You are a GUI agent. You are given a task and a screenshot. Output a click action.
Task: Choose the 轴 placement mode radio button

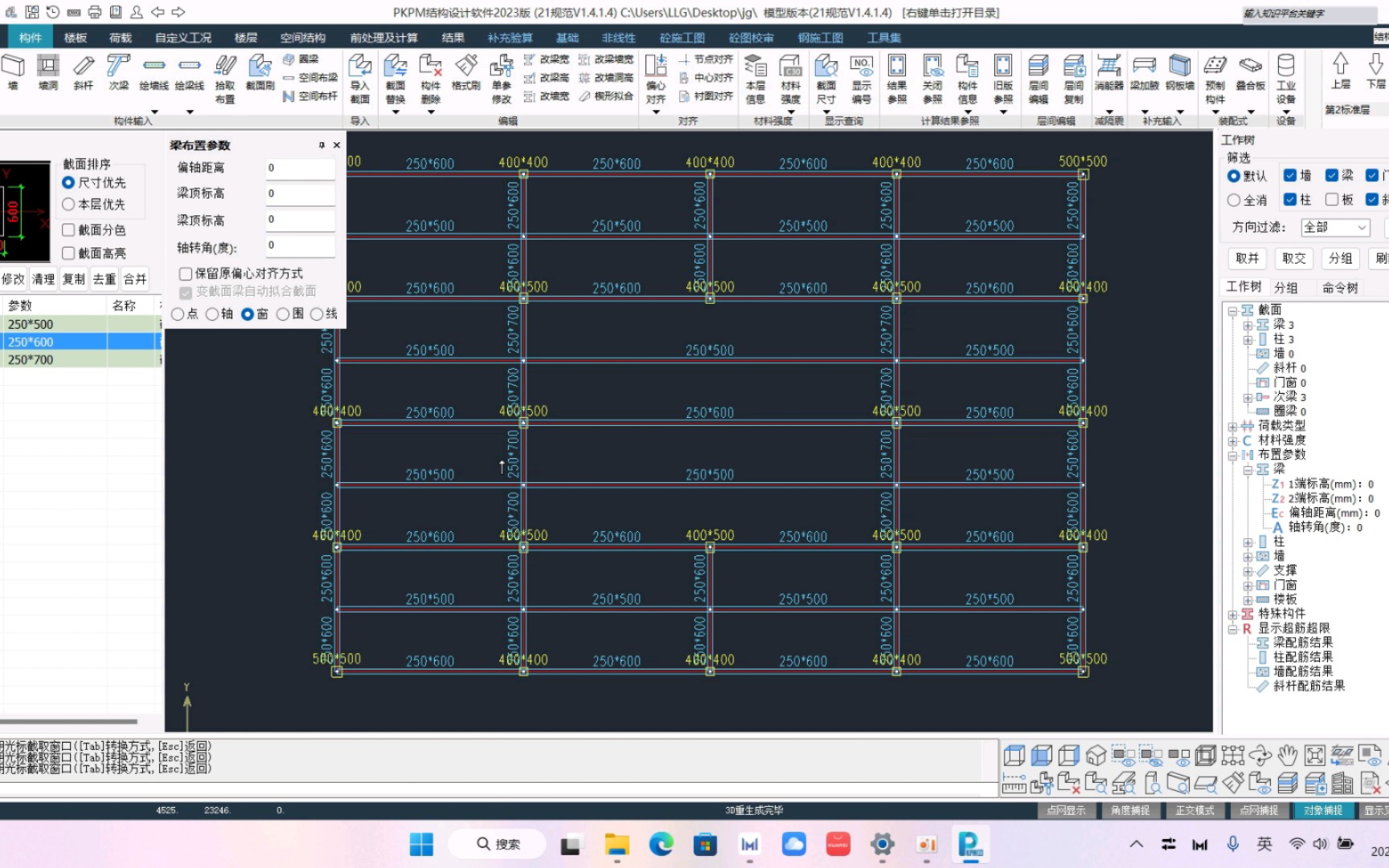coord(212,314)
